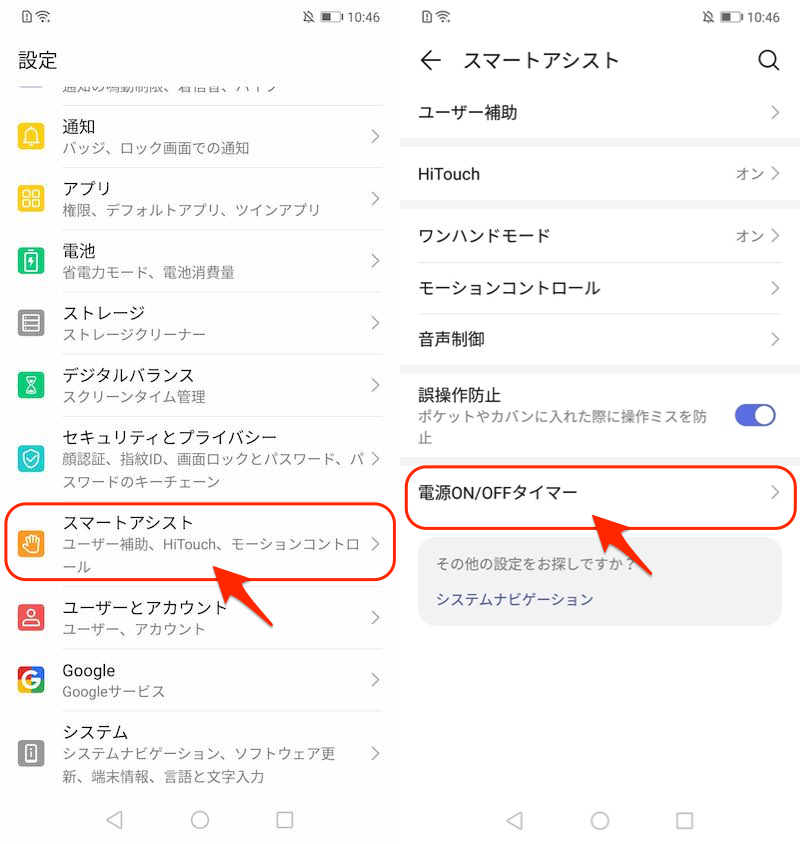This screenshot has width=800, height=844.
Task: Open the ユーザー補助 menu entry
Action: (599, 112)
